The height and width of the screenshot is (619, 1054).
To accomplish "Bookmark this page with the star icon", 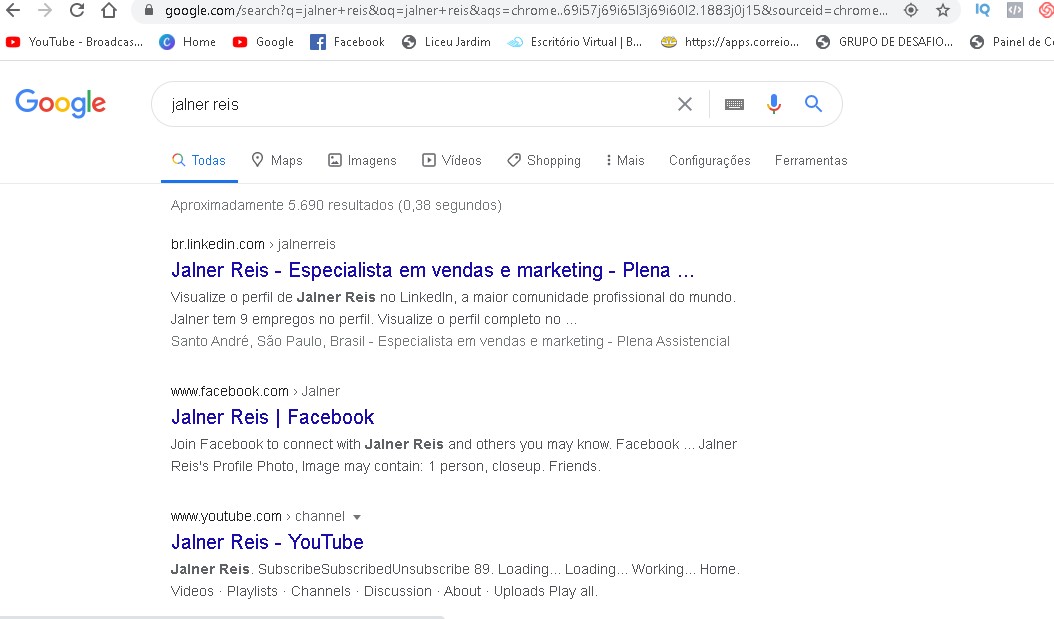I will 943,10.
